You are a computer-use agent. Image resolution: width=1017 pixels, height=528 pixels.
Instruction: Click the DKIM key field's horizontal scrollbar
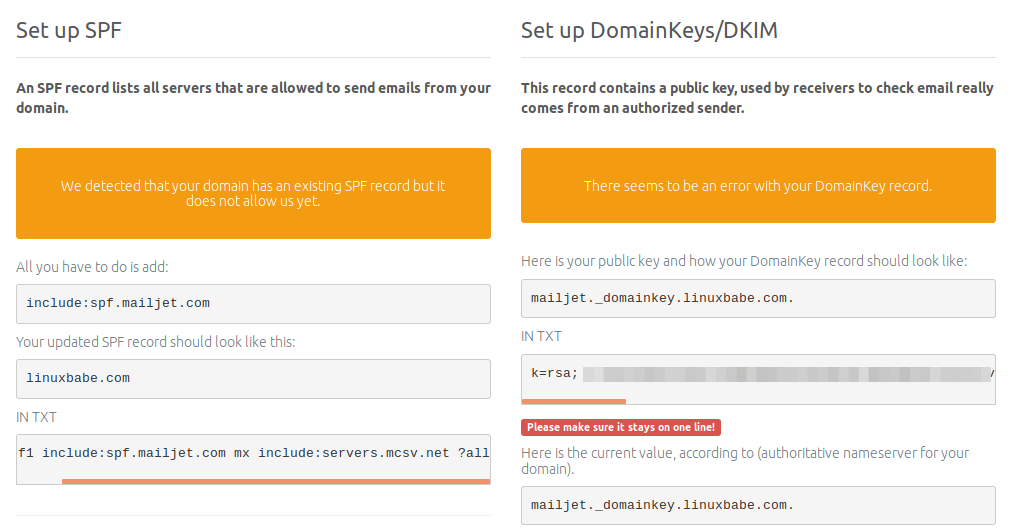573,401
